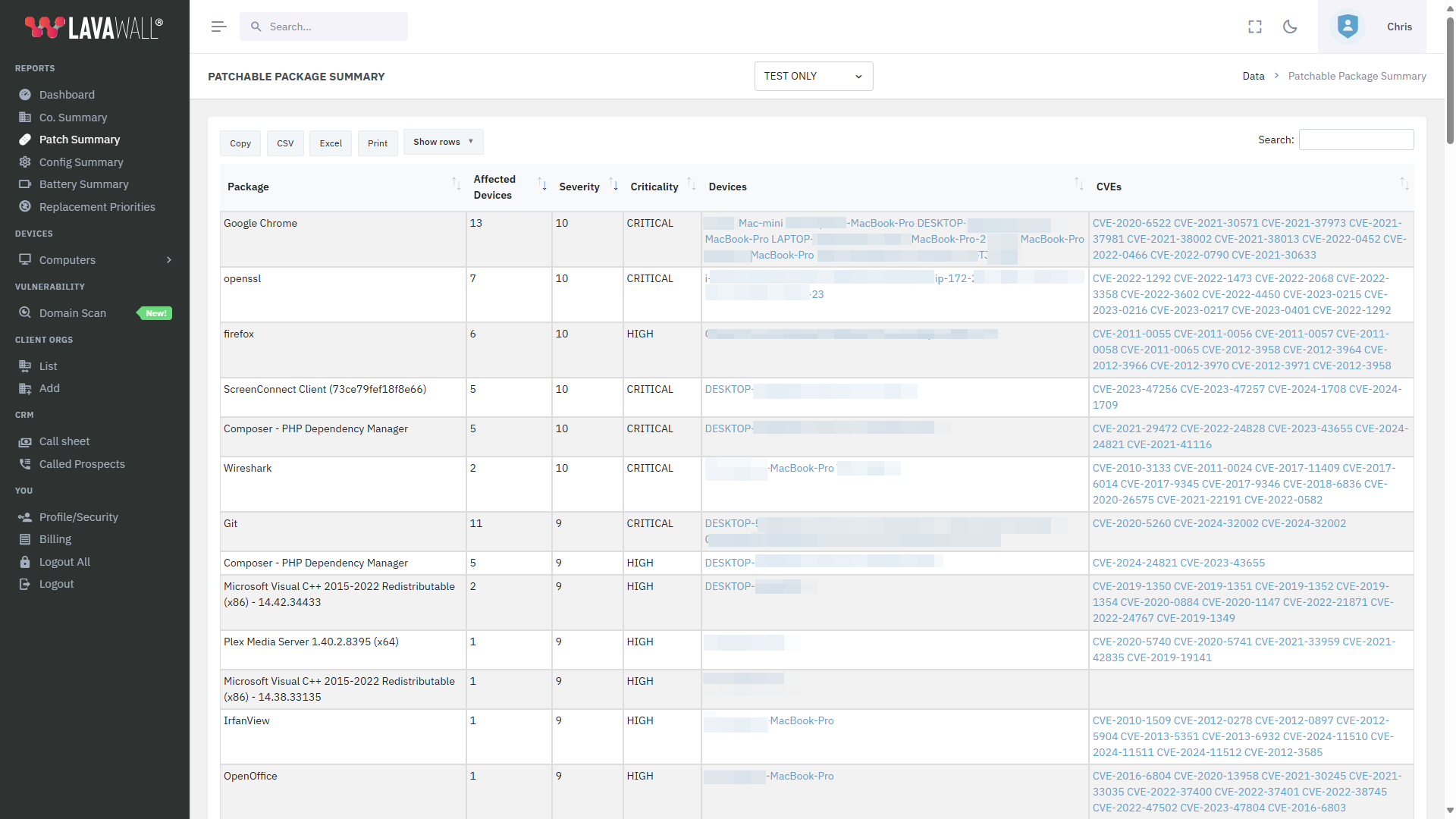Screen dimensions: 1456x819
Task: Click the fullscreen expand icon
Action: click(x=1255, y=27)
